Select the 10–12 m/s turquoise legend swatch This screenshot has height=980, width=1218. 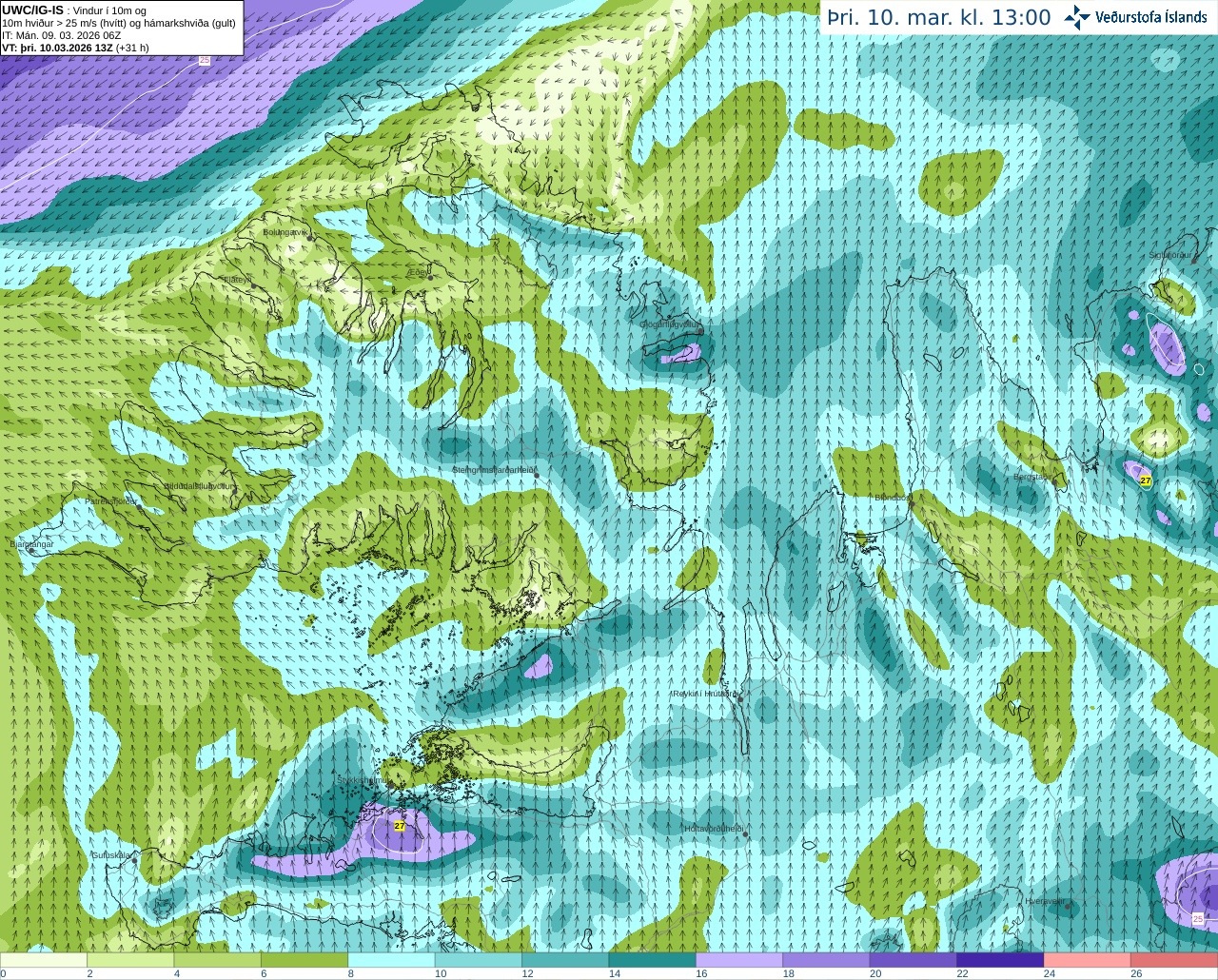coord(478,960)
